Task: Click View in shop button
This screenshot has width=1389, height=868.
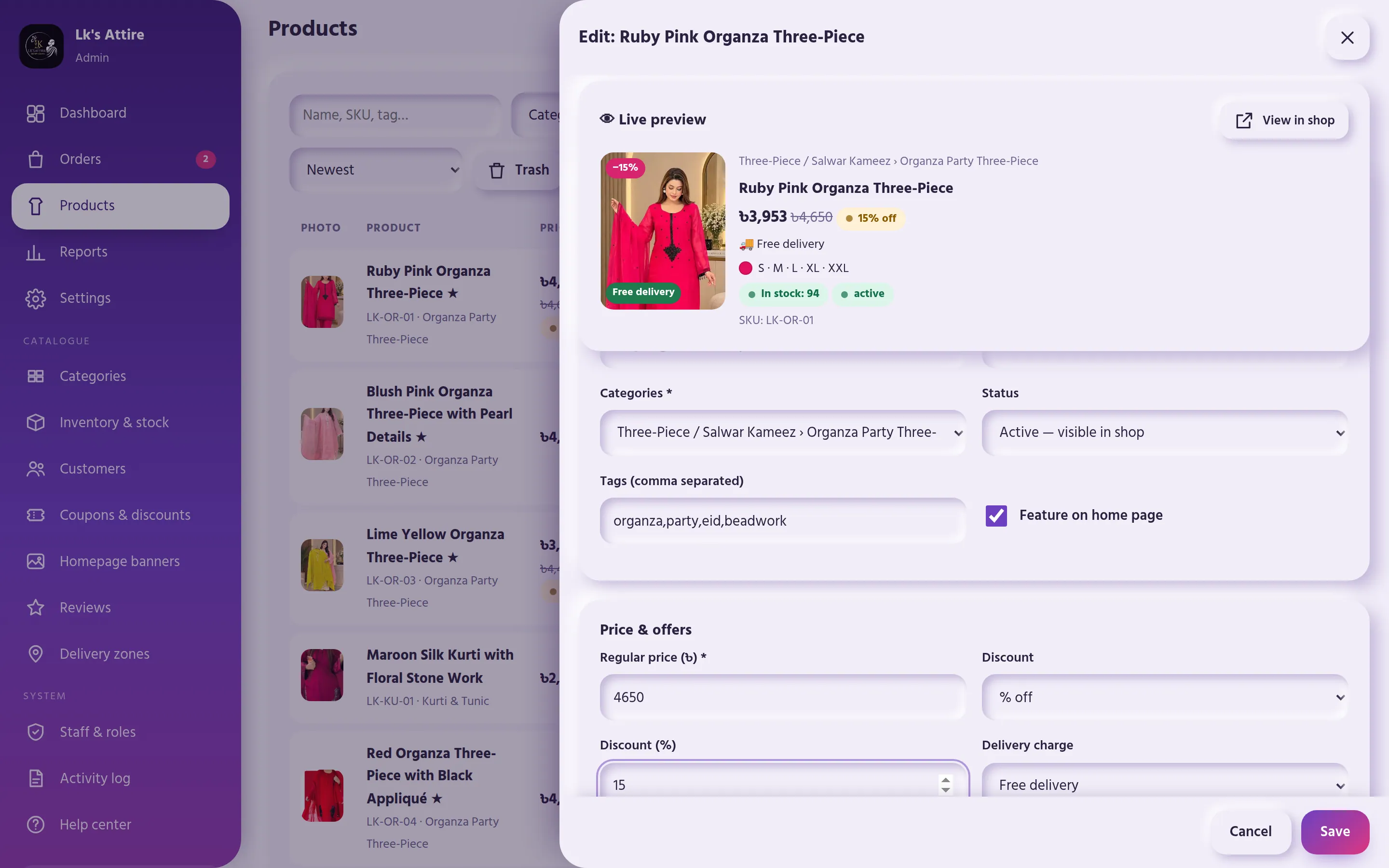Action: coord(1284,121)
